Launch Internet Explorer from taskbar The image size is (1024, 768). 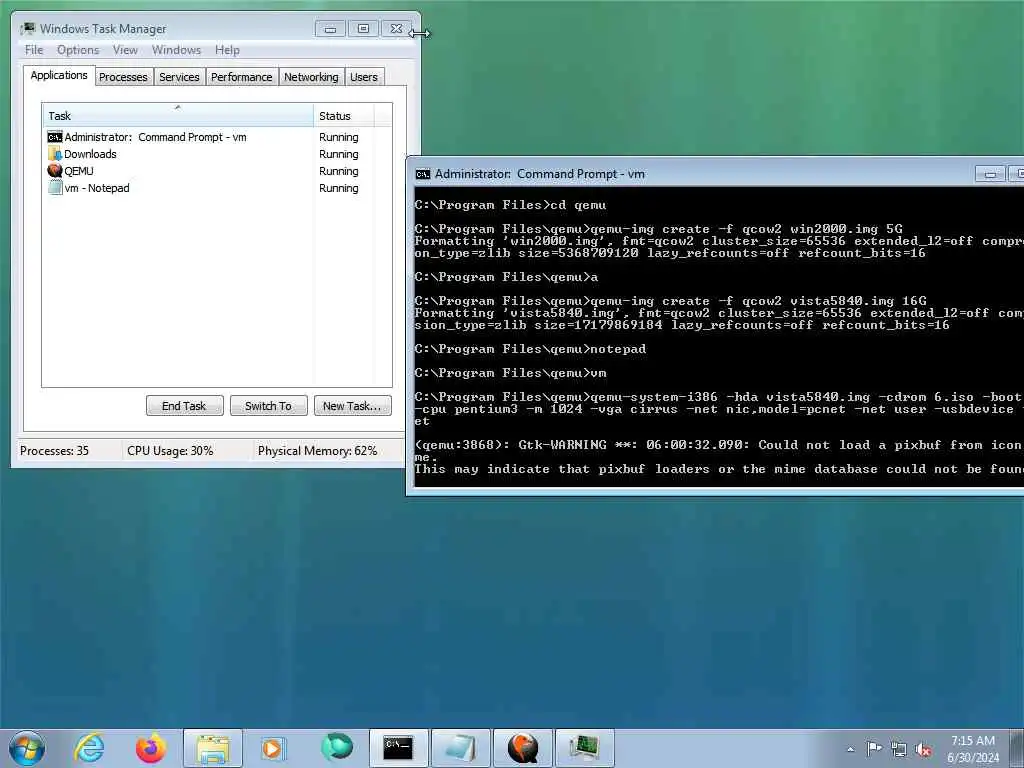point(89,748)
